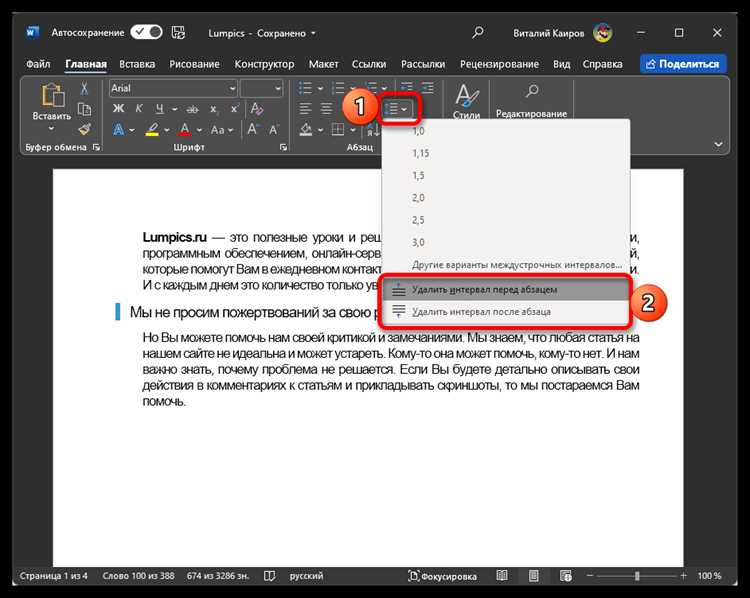Switch to the Макет tab

(323, 64)
